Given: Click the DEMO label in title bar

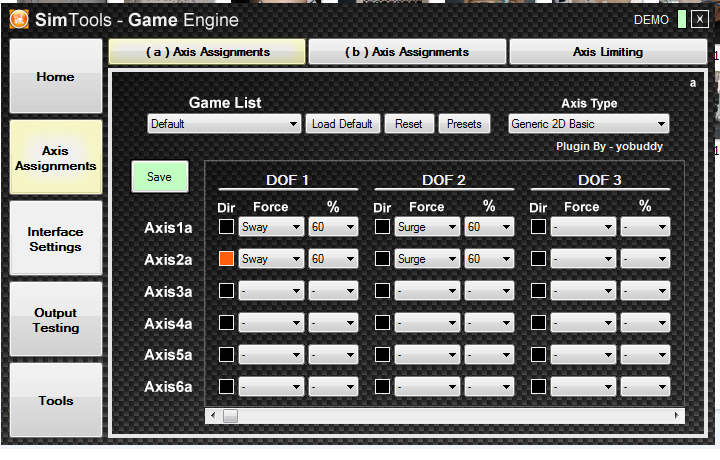Looking at the screenshot, I should [651, 20].
